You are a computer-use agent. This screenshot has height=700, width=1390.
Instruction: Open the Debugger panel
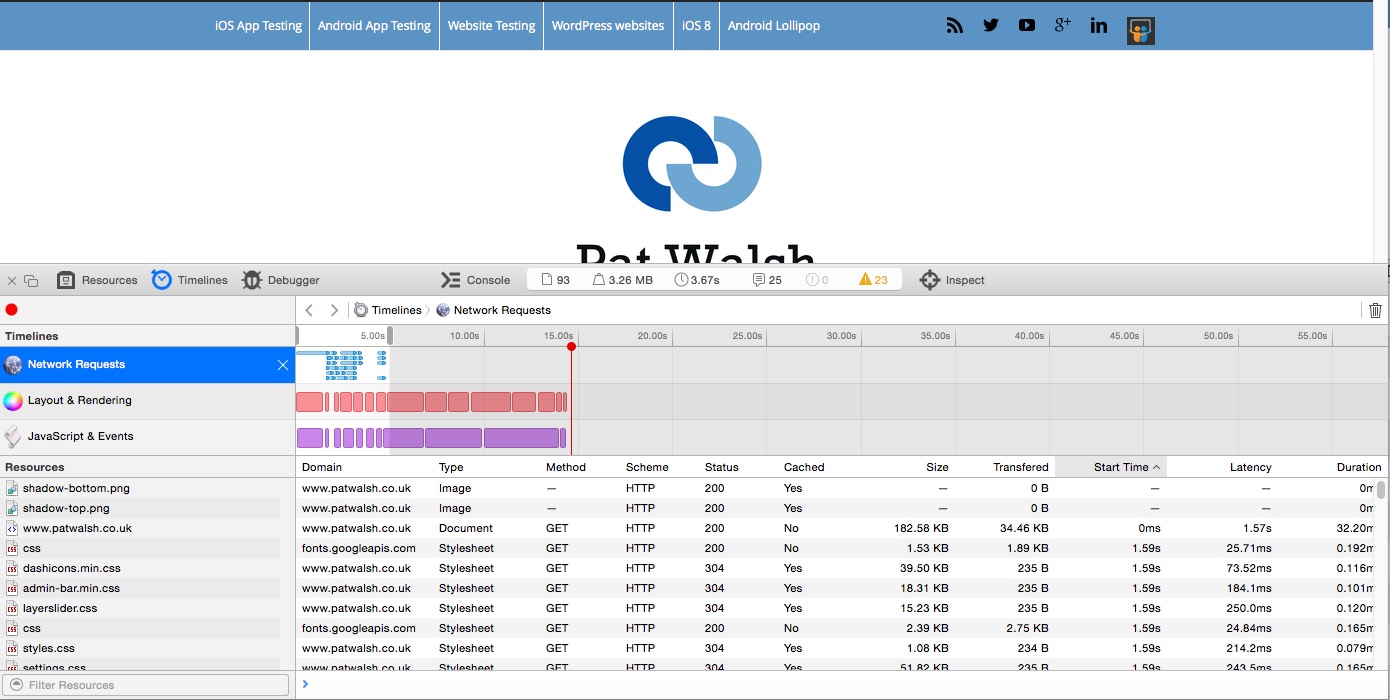click(x=281, y=280)
